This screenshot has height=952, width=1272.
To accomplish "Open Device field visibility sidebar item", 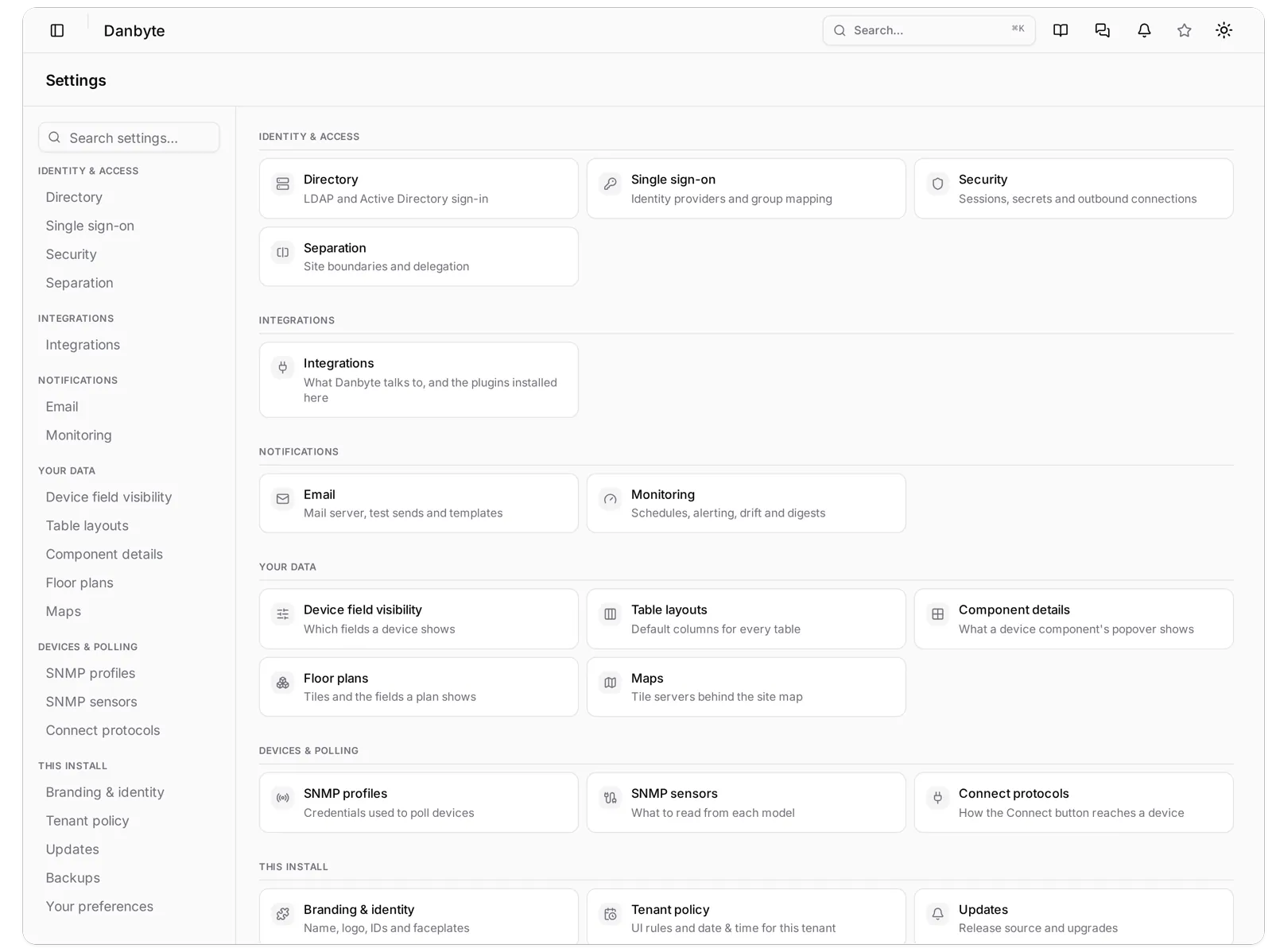I will click(109, 497).
